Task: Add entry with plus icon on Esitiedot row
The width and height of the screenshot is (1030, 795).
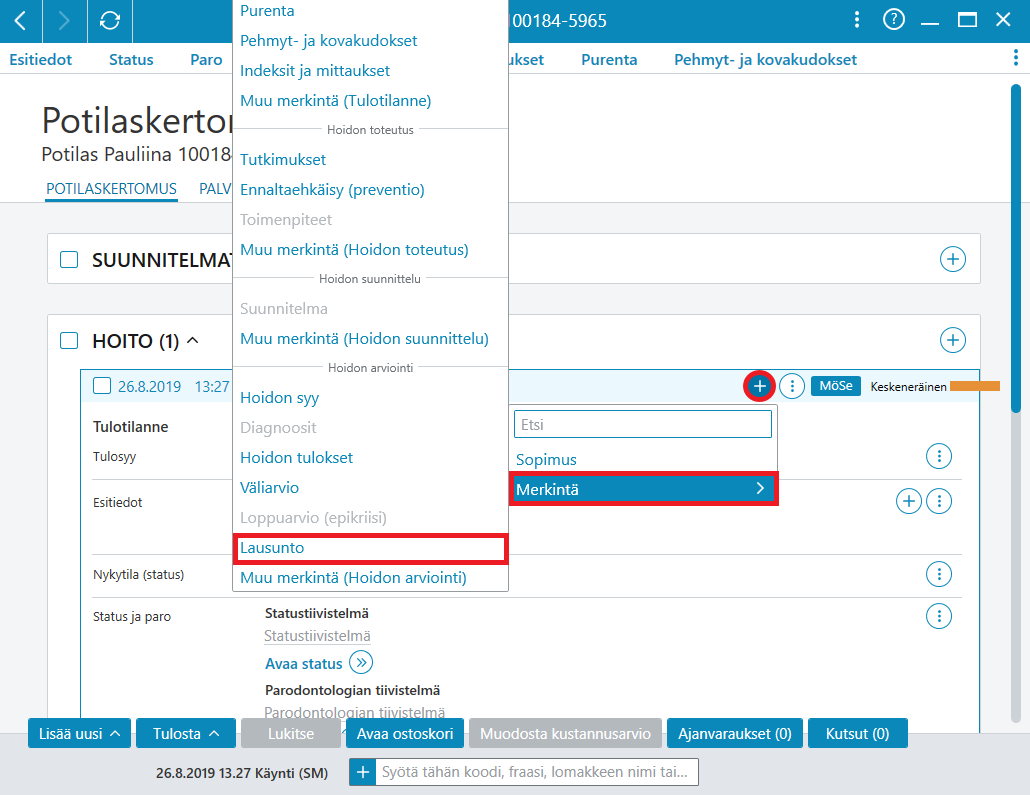Action: [908, 501]
